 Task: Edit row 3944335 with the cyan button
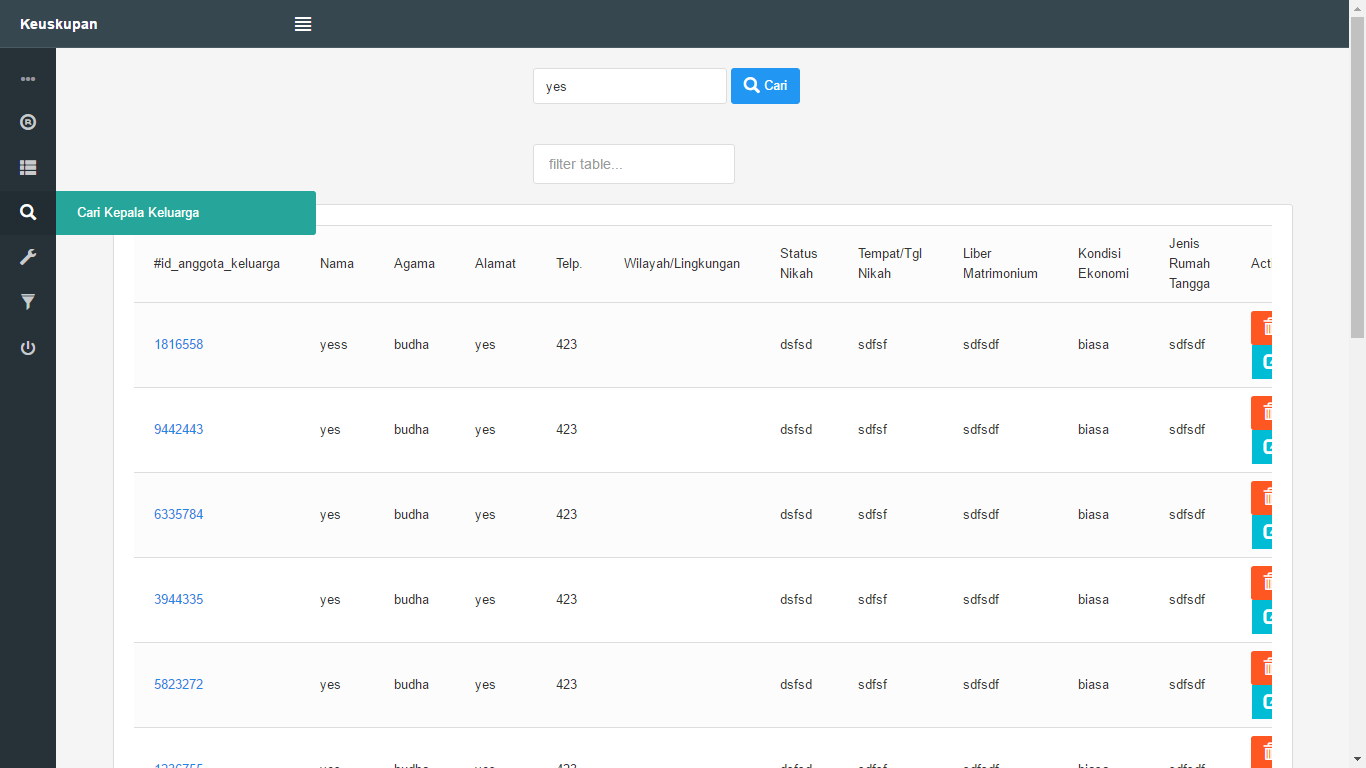1262,617
